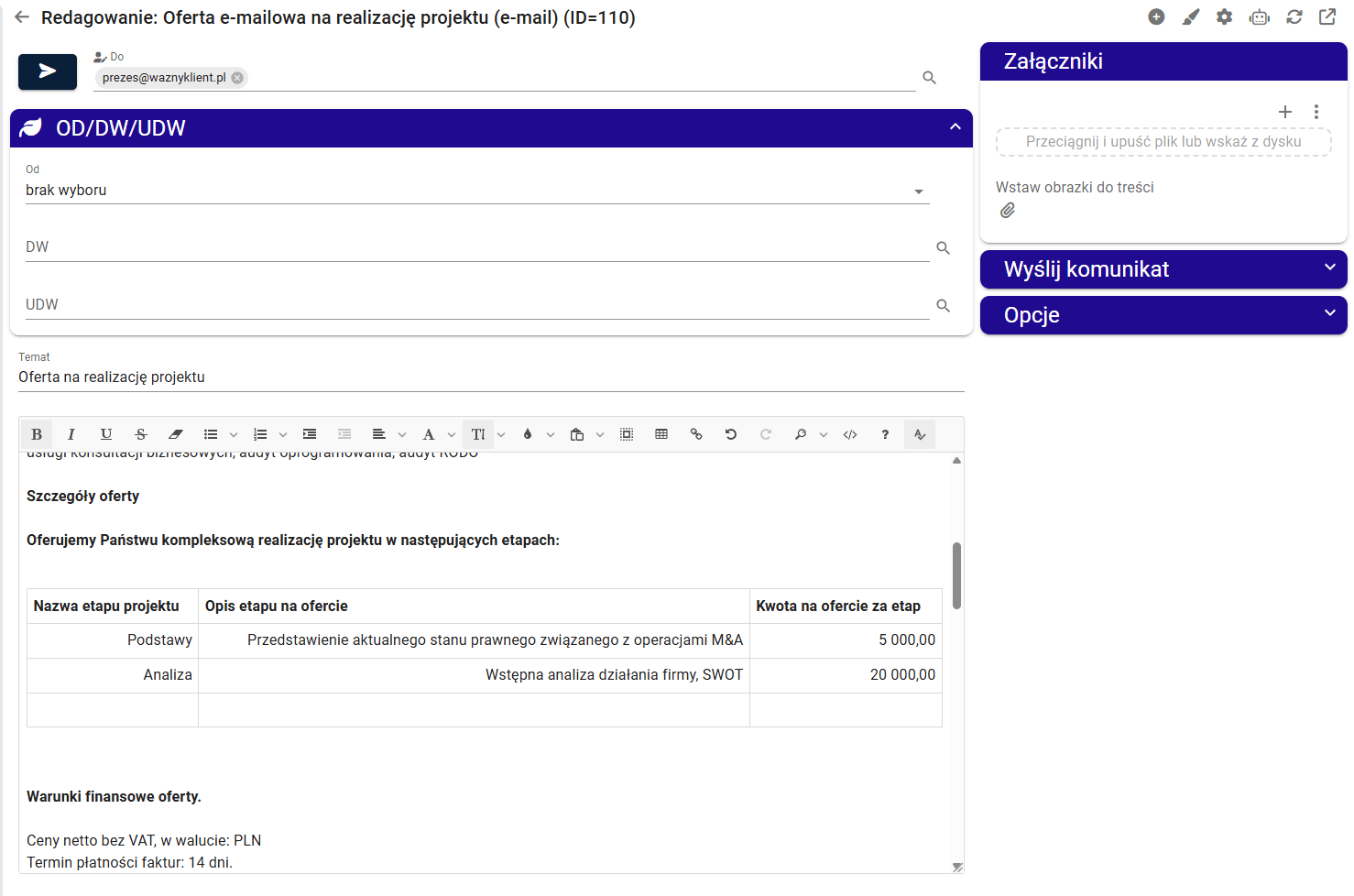
Task: Toggle italic formatting in the editor
Action: [x=71, y=434]
